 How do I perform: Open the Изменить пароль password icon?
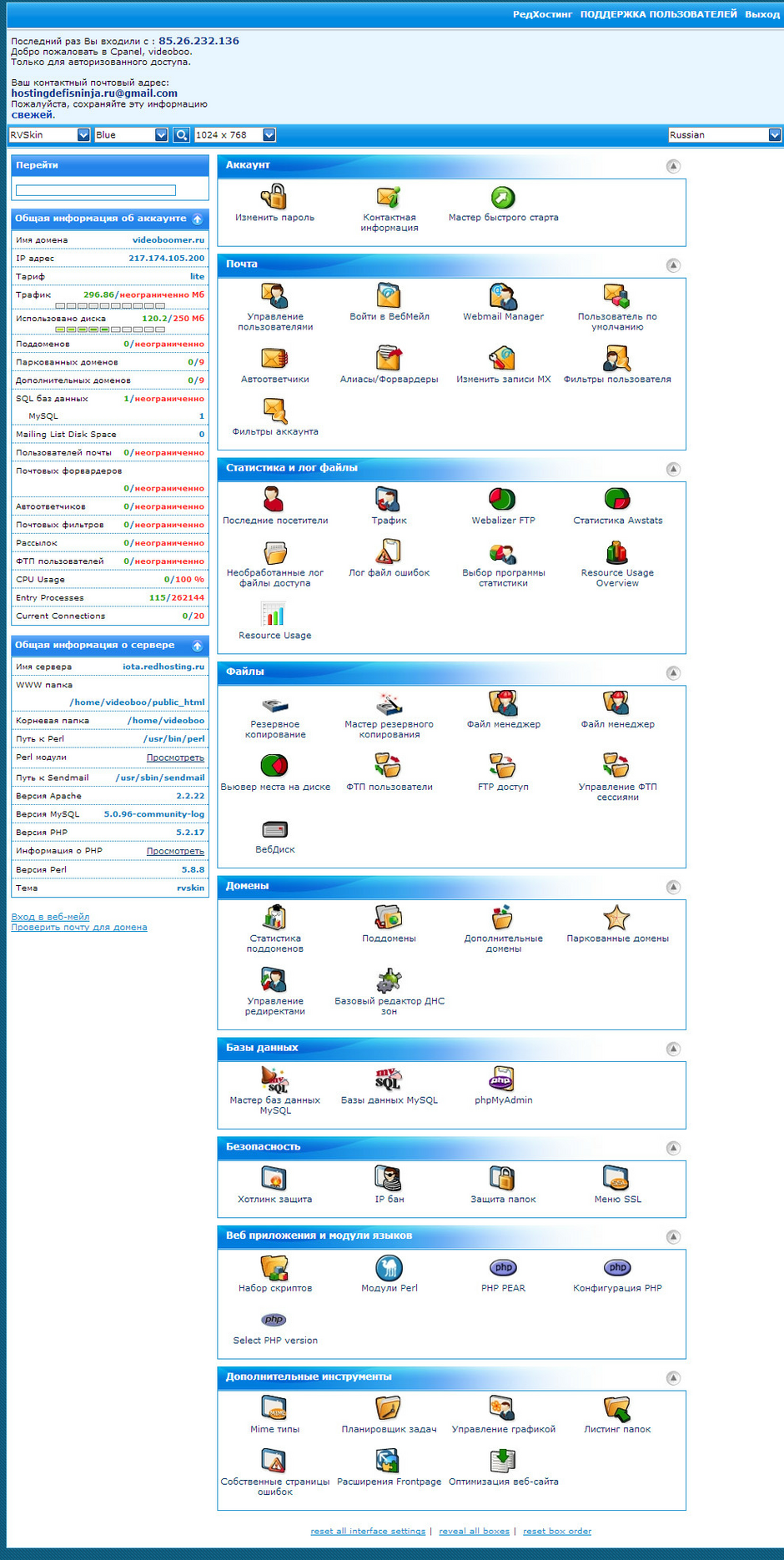[274, 197]
